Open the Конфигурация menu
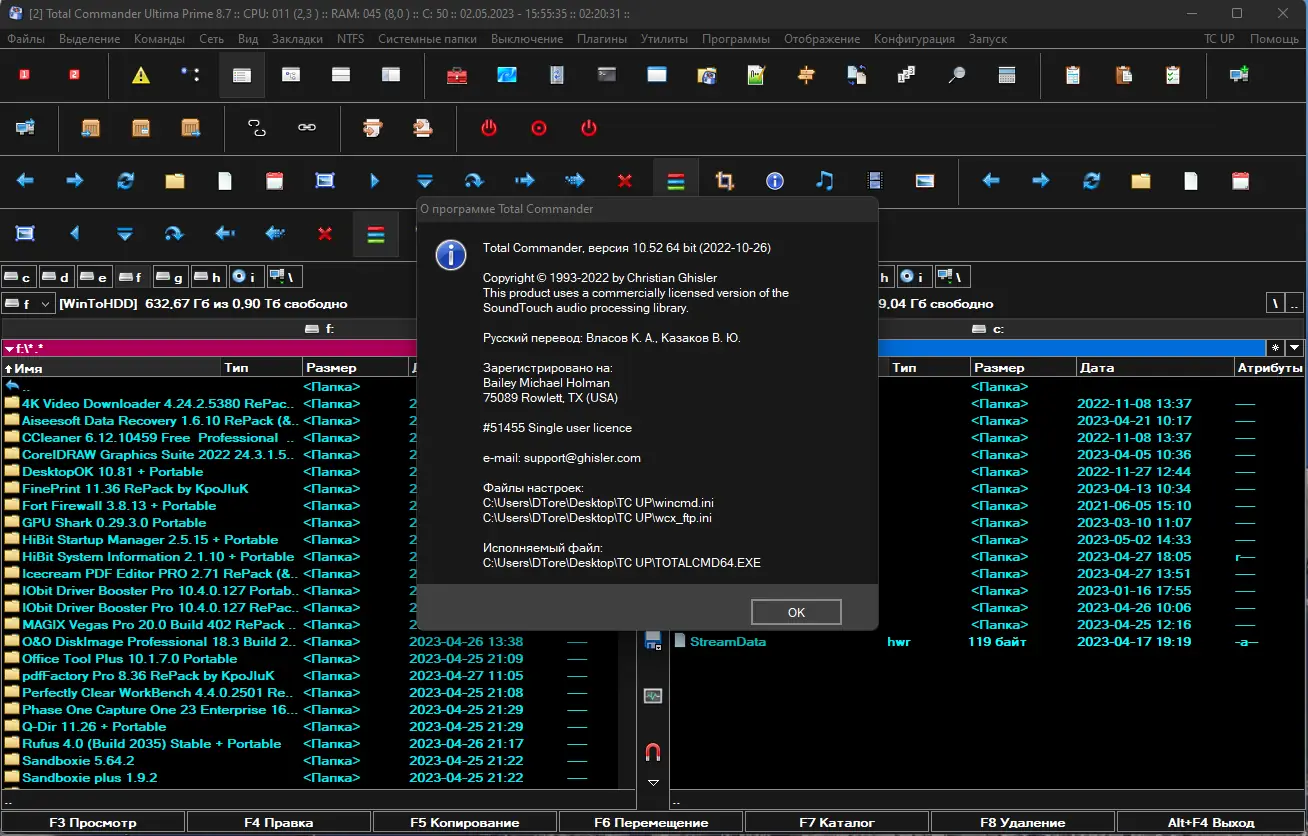Image resolution: width=1308 pixels, height=836 pixels. tap(914, 39)
